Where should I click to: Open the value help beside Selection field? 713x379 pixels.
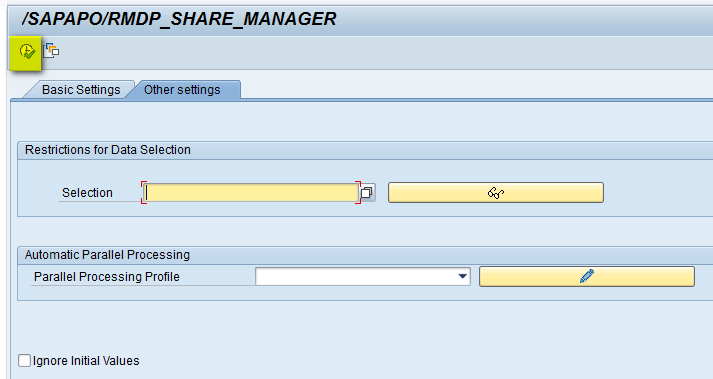coord(367,193)
